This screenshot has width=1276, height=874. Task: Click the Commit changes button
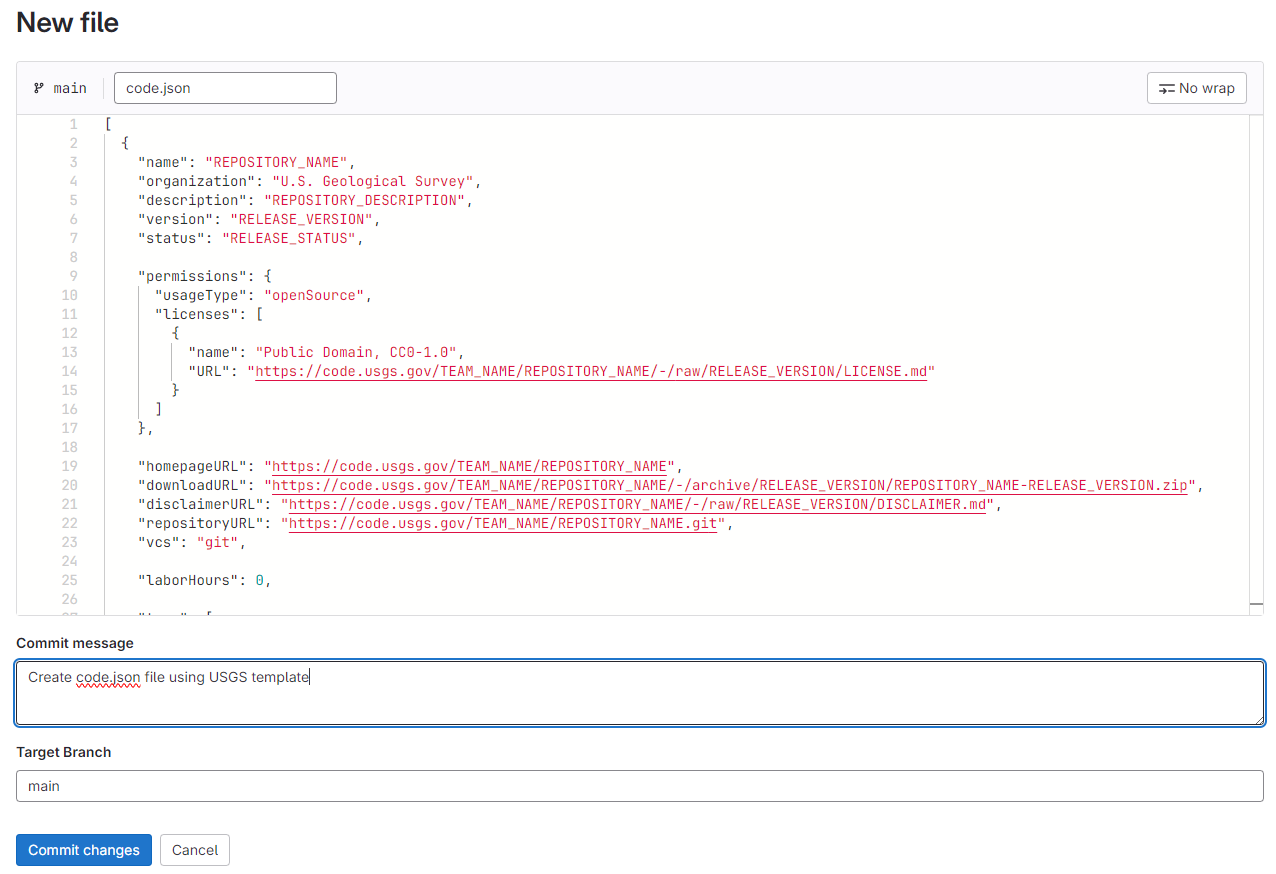[84, 850]
